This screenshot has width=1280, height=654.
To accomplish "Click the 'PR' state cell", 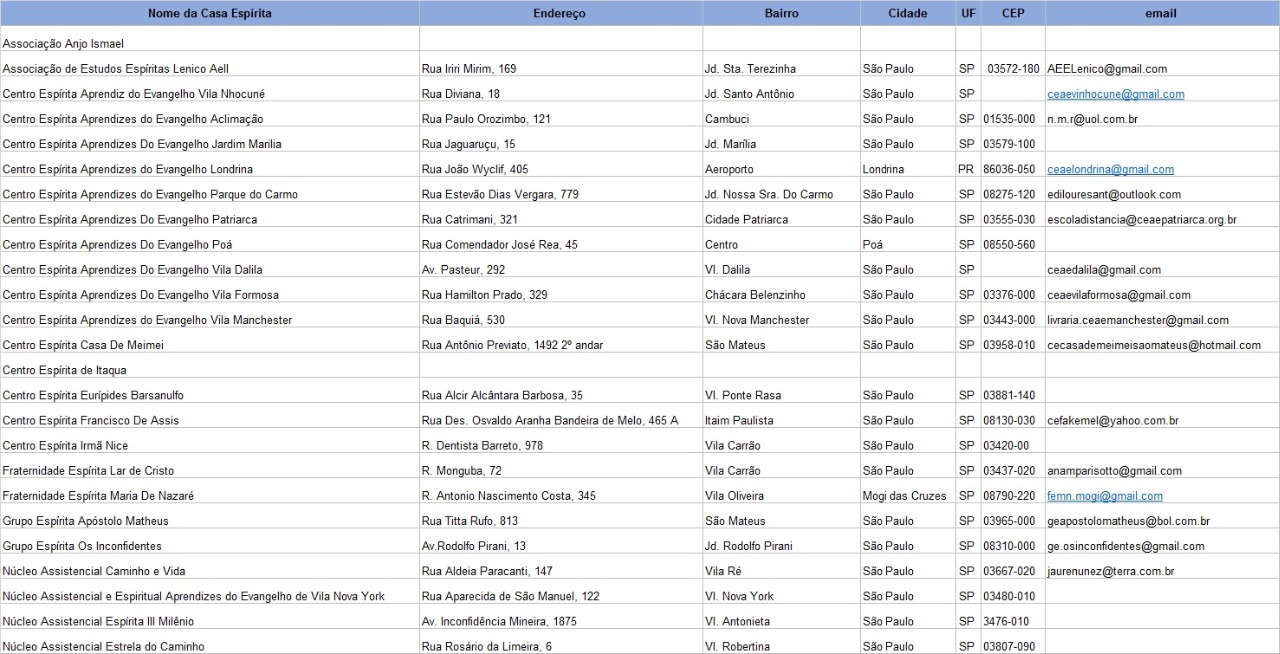I will (x=966, y=169).
